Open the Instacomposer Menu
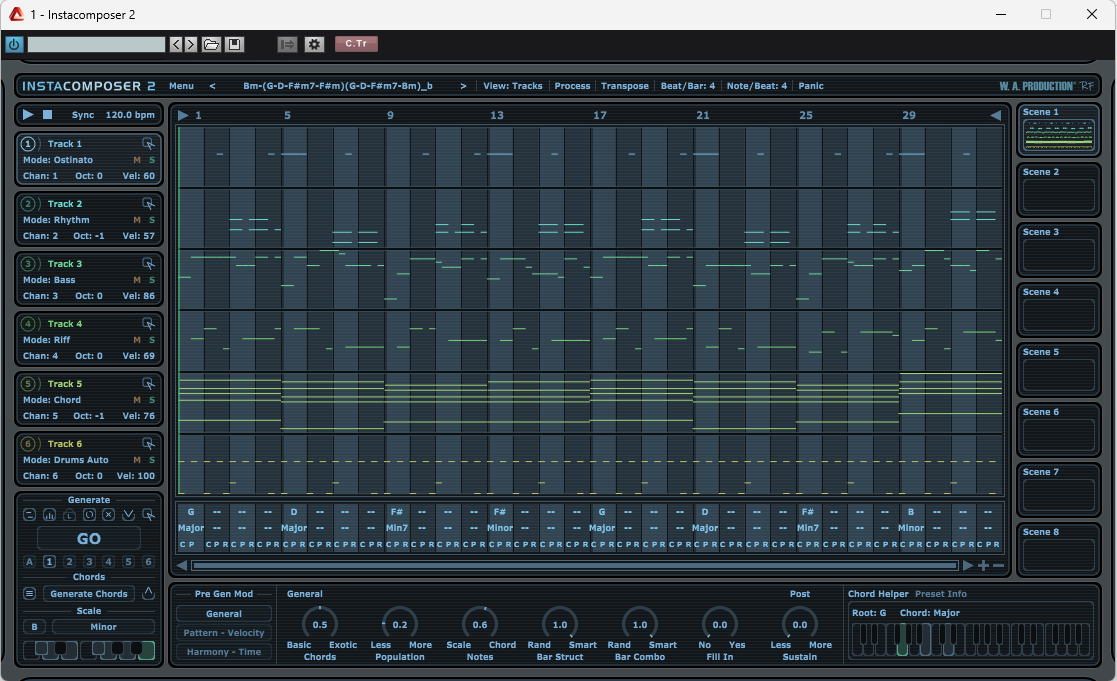 point(181,85)
